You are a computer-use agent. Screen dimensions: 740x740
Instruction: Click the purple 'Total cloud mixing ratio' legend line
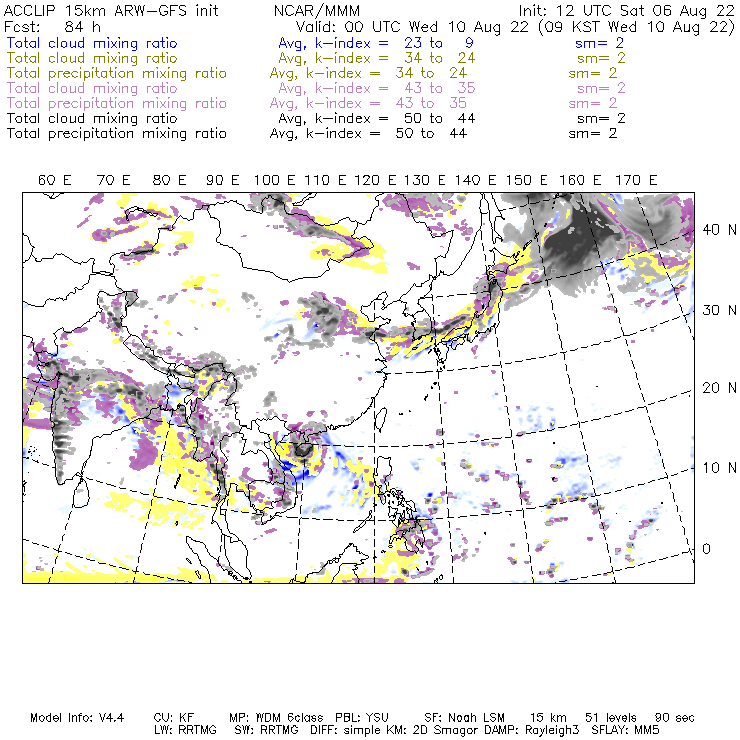pos(92,88)
